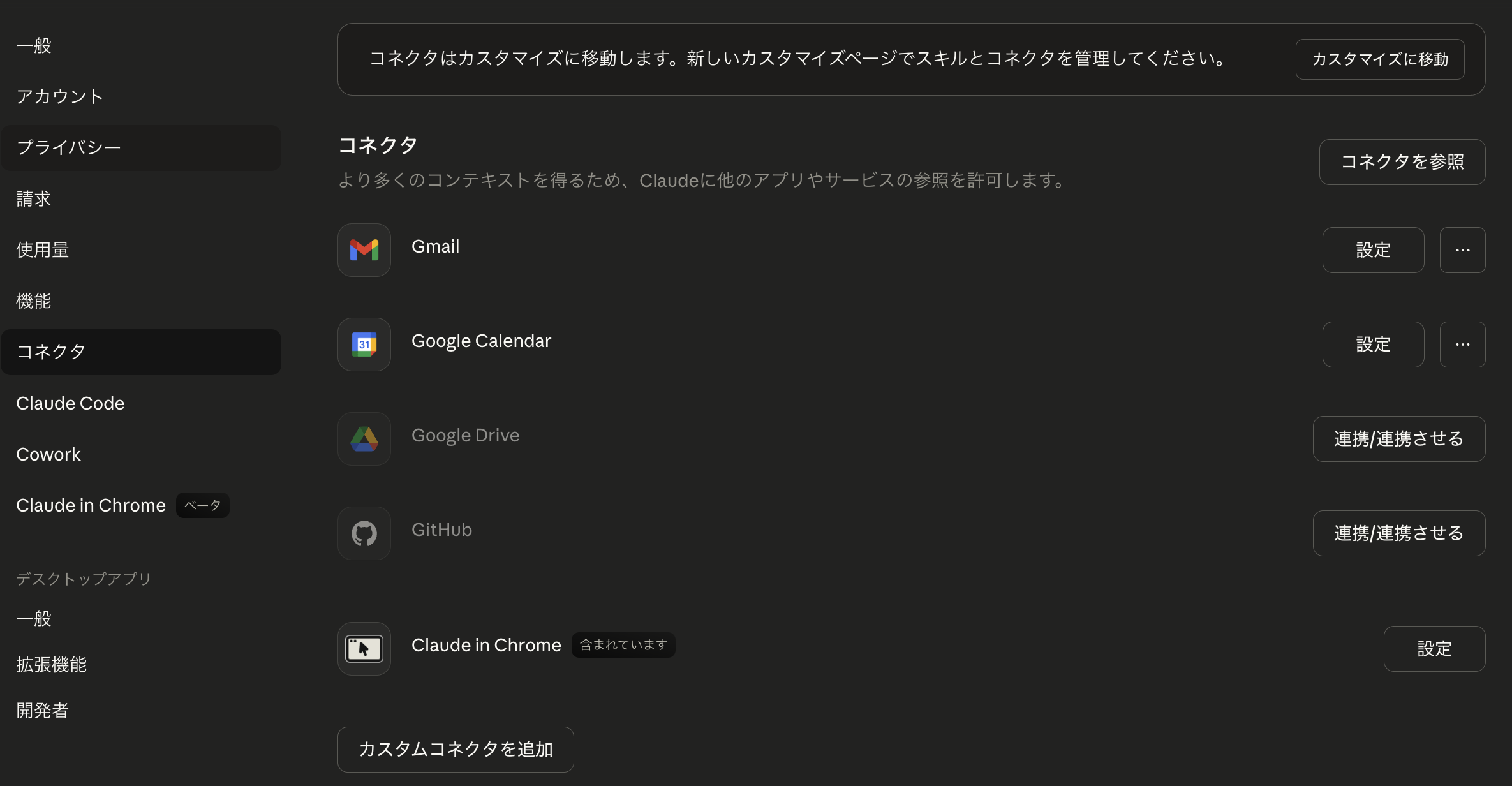The image size is (1512, 786).
Task: Open Gmail の設定 button
Action: pyautogui.click(x=1373, y=249)
